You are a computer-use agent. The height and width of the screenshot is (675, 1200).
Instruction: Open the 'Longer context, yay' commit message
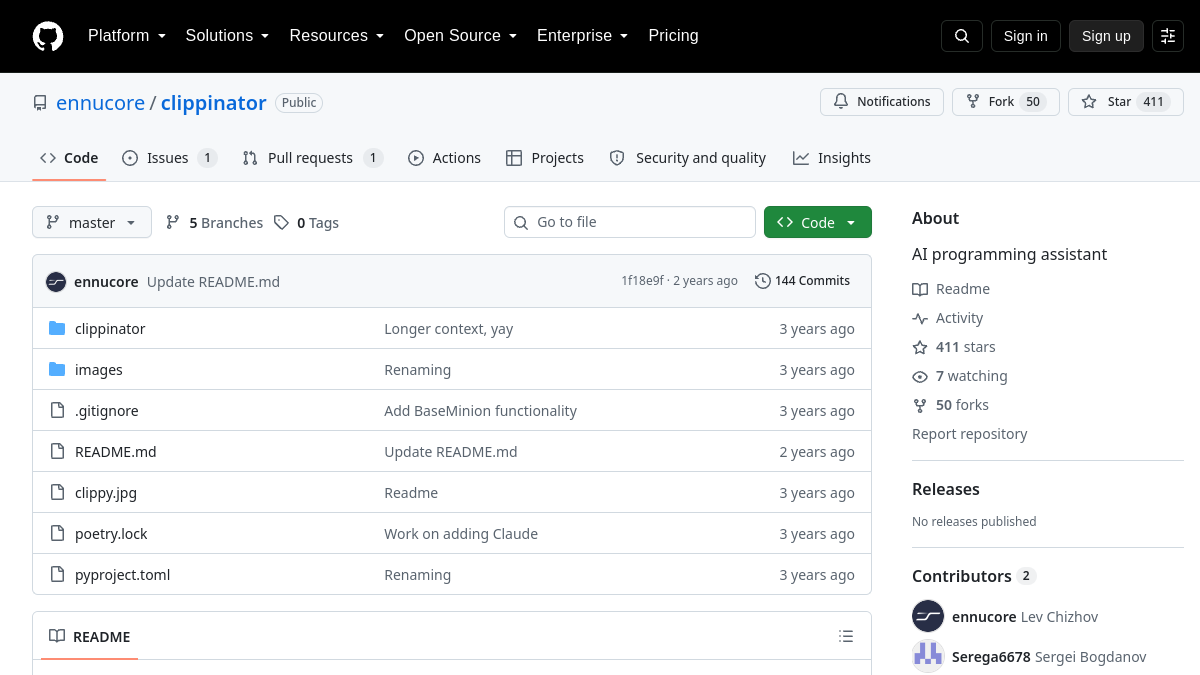point(449,329)
